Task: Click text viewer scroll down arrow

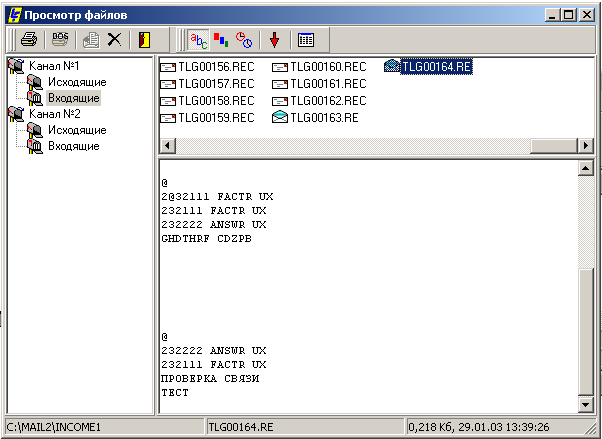Action: [586, 404]
